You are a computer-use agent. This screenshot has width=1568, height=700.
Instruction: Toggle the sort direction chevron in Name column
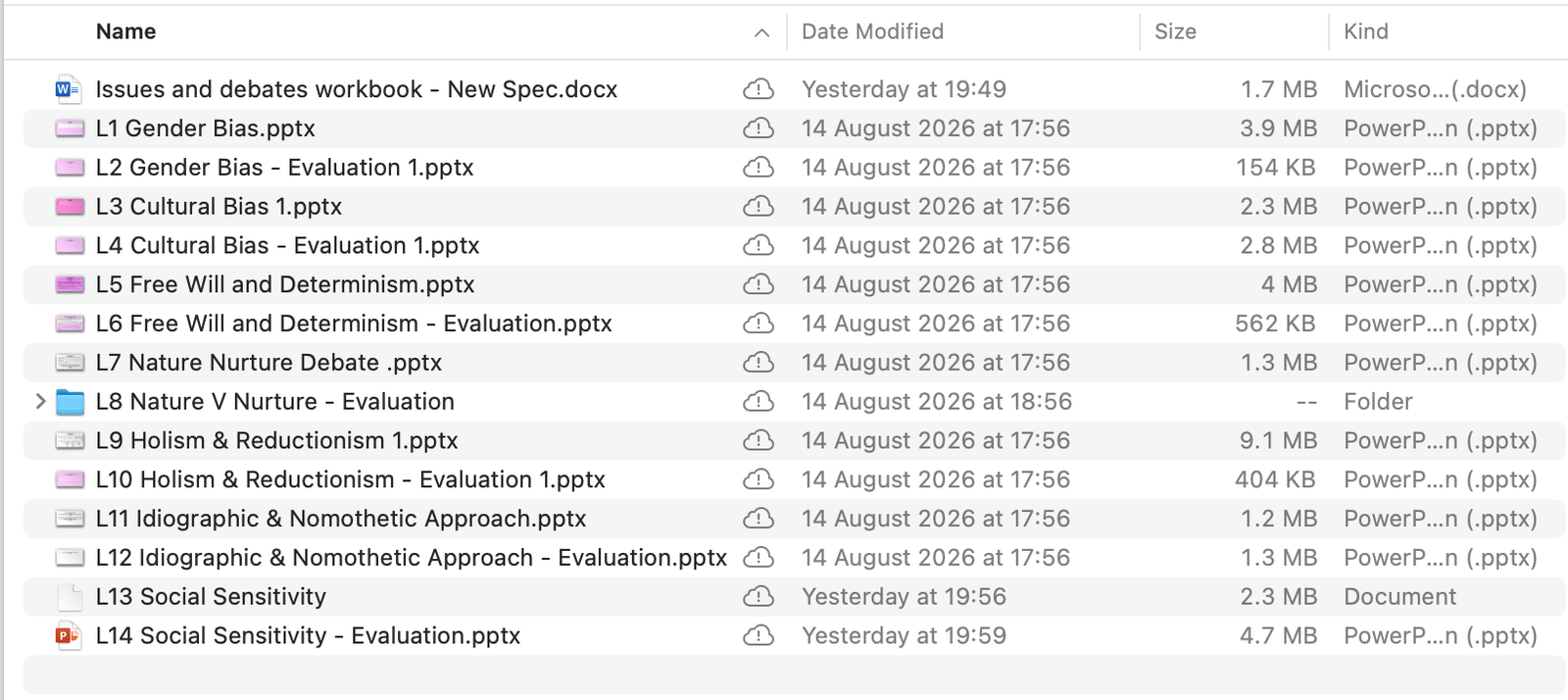coord(761,32)
